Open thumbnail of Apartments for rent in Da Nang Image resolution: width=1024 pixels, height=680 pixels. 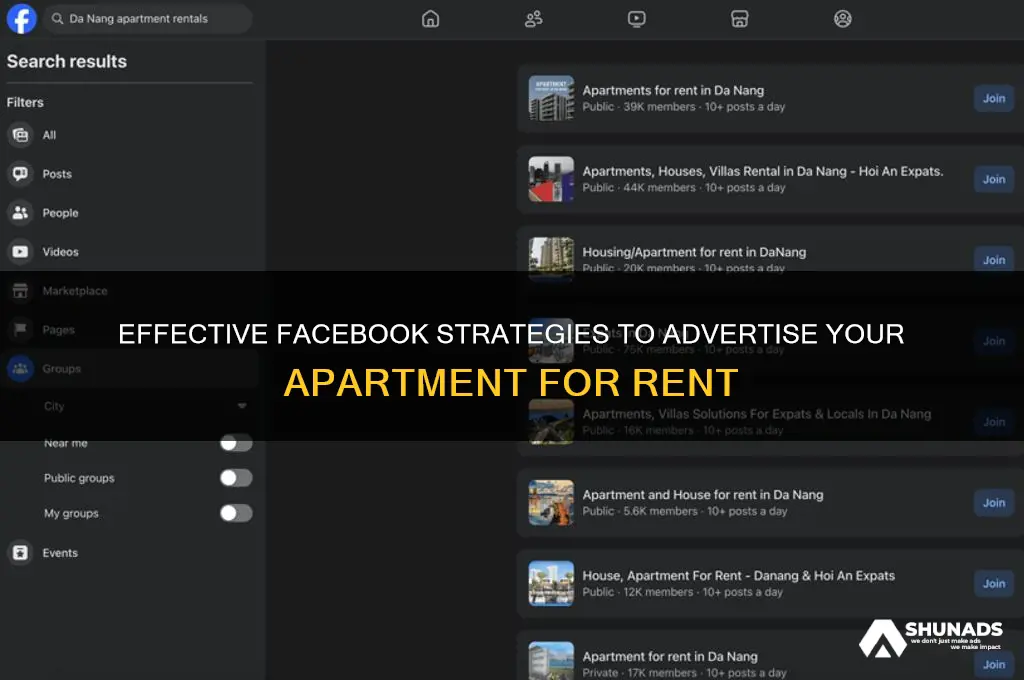551,99
